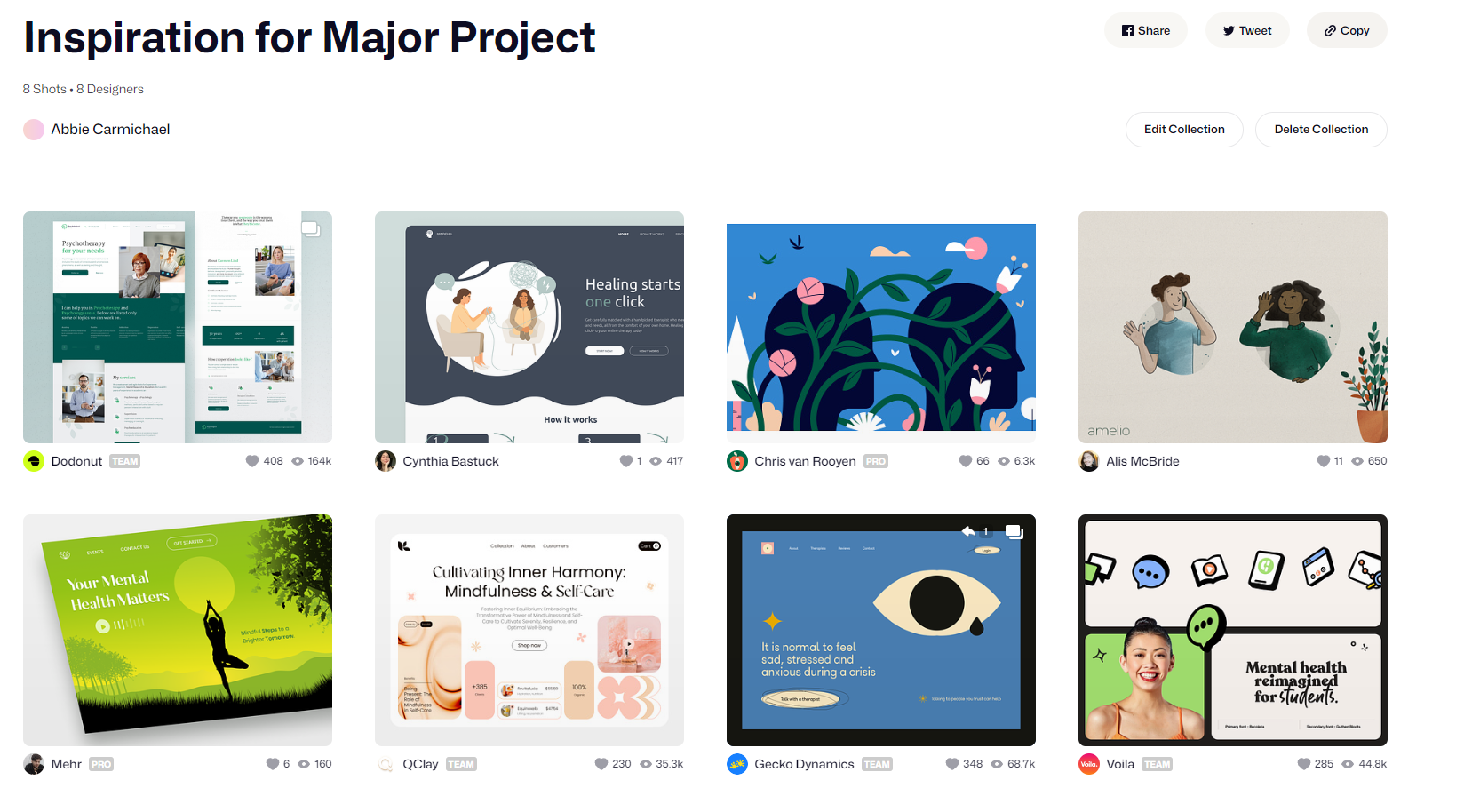Click the multi-shot icon on the Gecko Dynamics thumbnail
Screen dimensions: 1472x812
[1014, 532]
